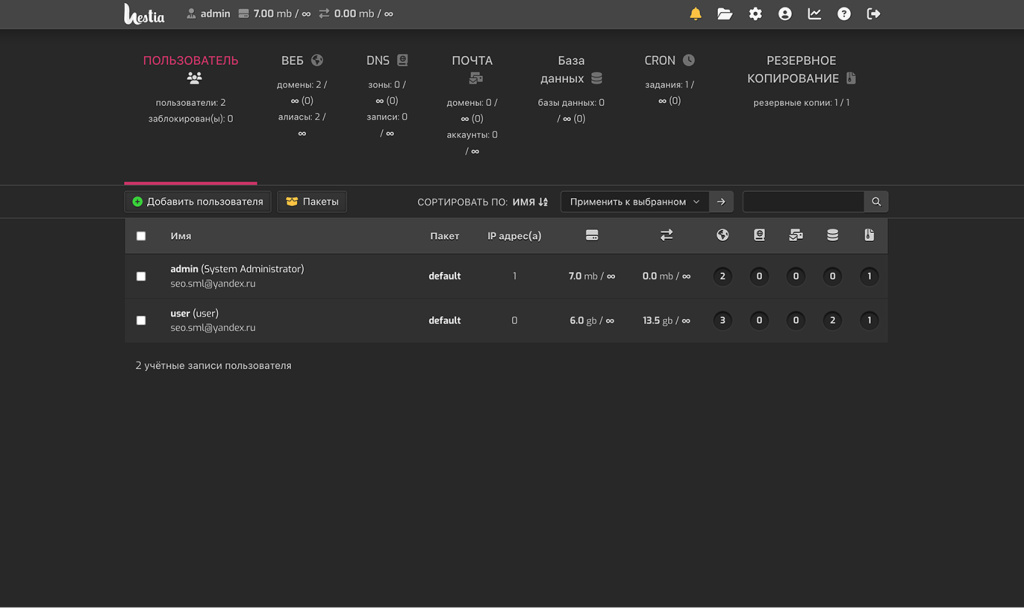
Task: Toggle the select-all checkbox in table header
Action: coord(141,236)
